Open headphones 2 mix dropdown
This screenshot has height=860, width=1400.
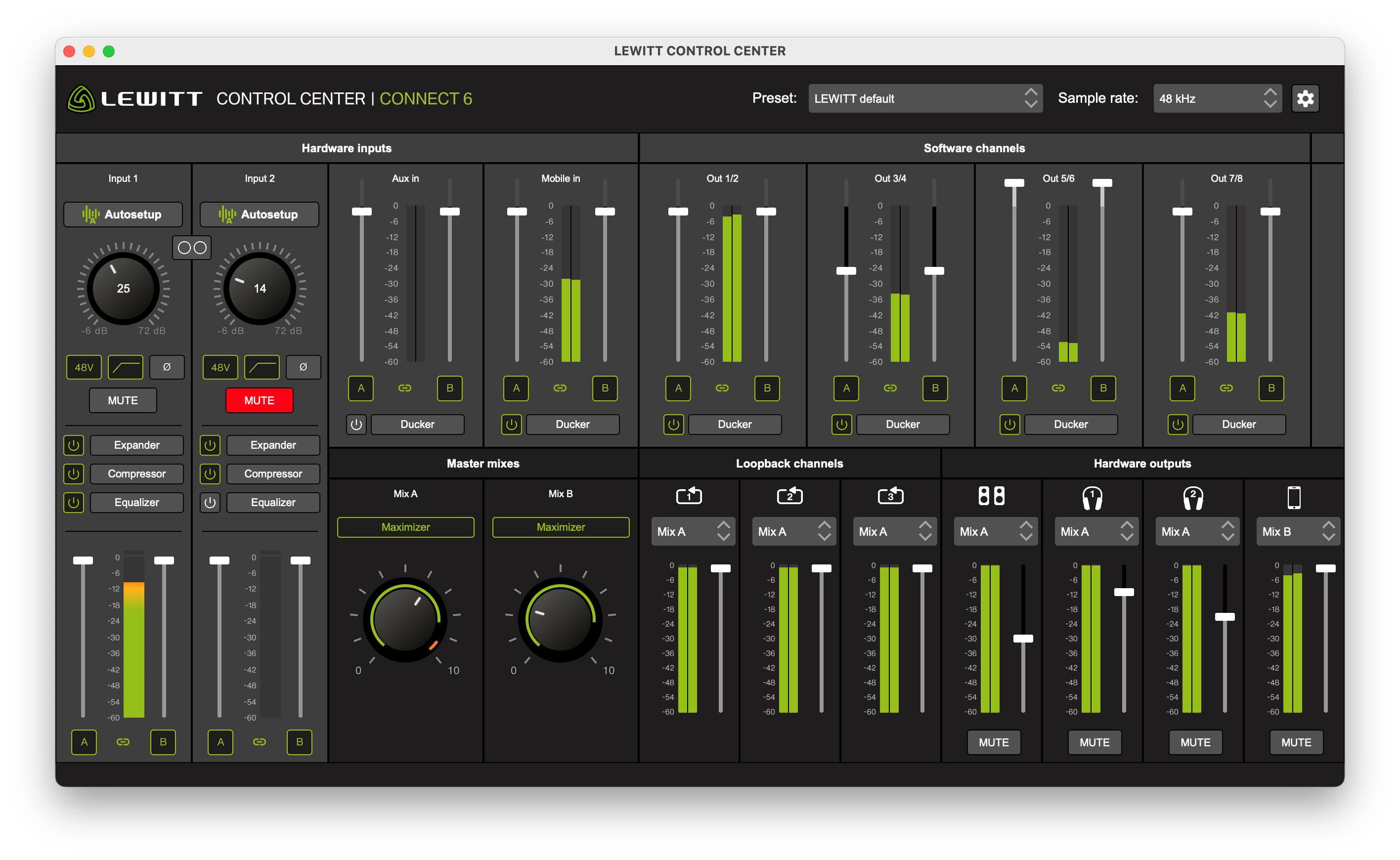click(1196, 531)
